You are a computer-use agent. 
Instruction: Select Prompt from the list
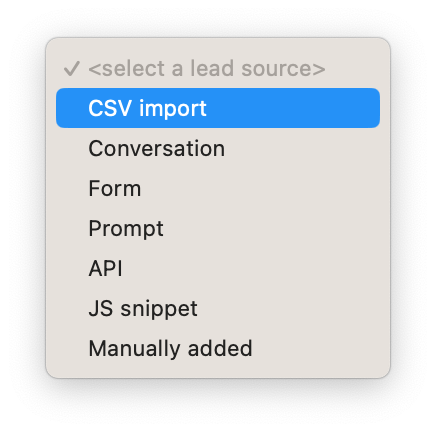click(218, 228)
